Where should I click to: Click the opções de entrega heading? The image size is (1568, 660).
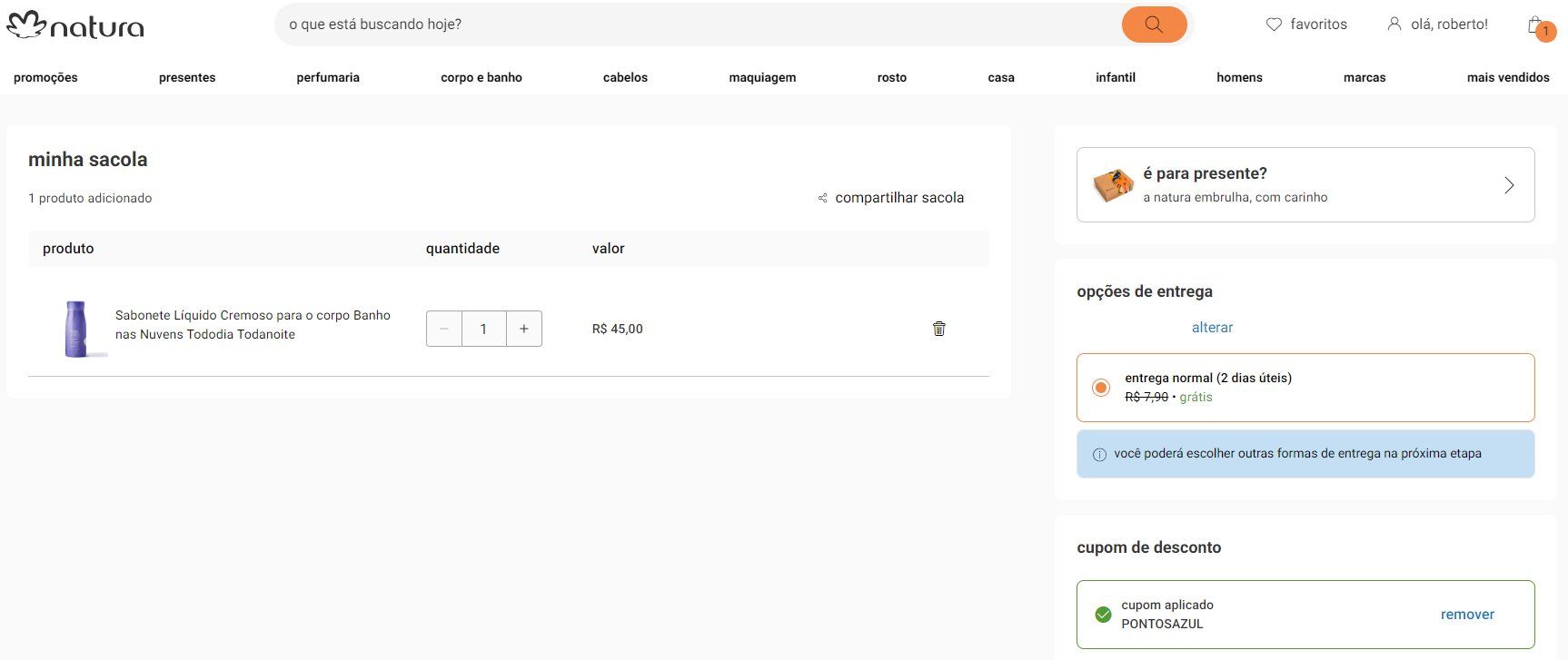[x=1144, y=291]
